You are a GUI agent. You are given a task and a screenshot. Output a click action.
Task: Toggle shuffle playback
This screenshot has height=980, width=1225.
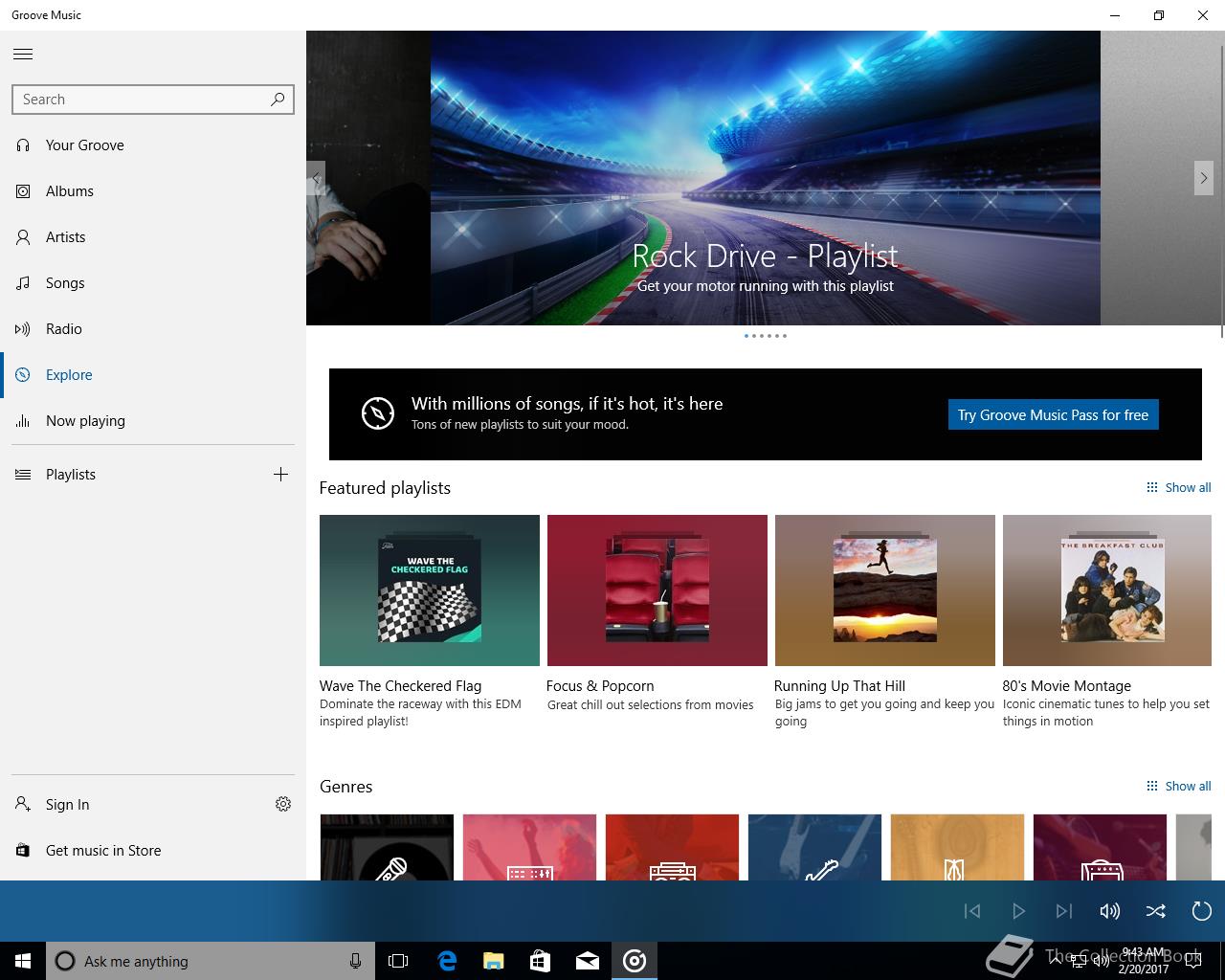coord(1156,911)
